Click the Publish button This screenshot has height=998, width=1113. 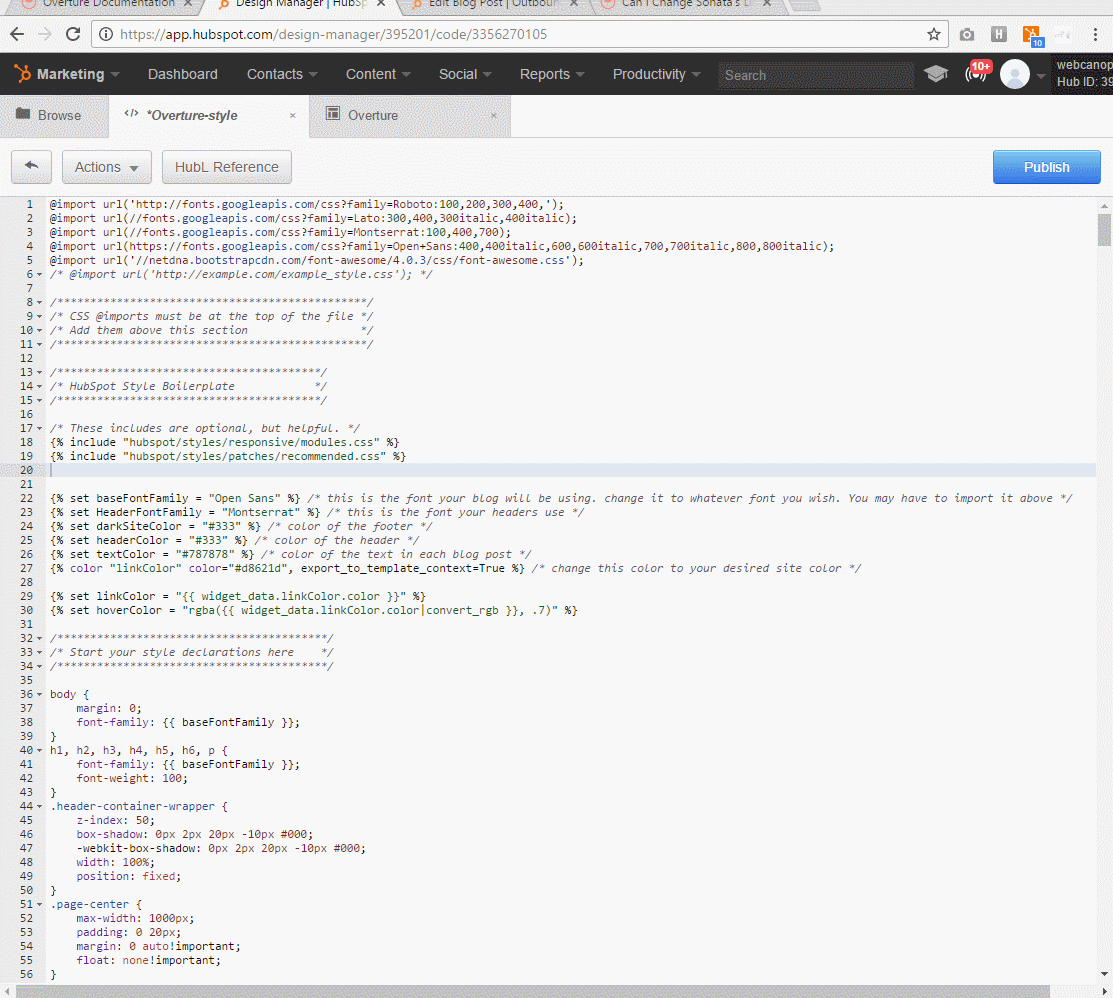tap(1046, 167)
